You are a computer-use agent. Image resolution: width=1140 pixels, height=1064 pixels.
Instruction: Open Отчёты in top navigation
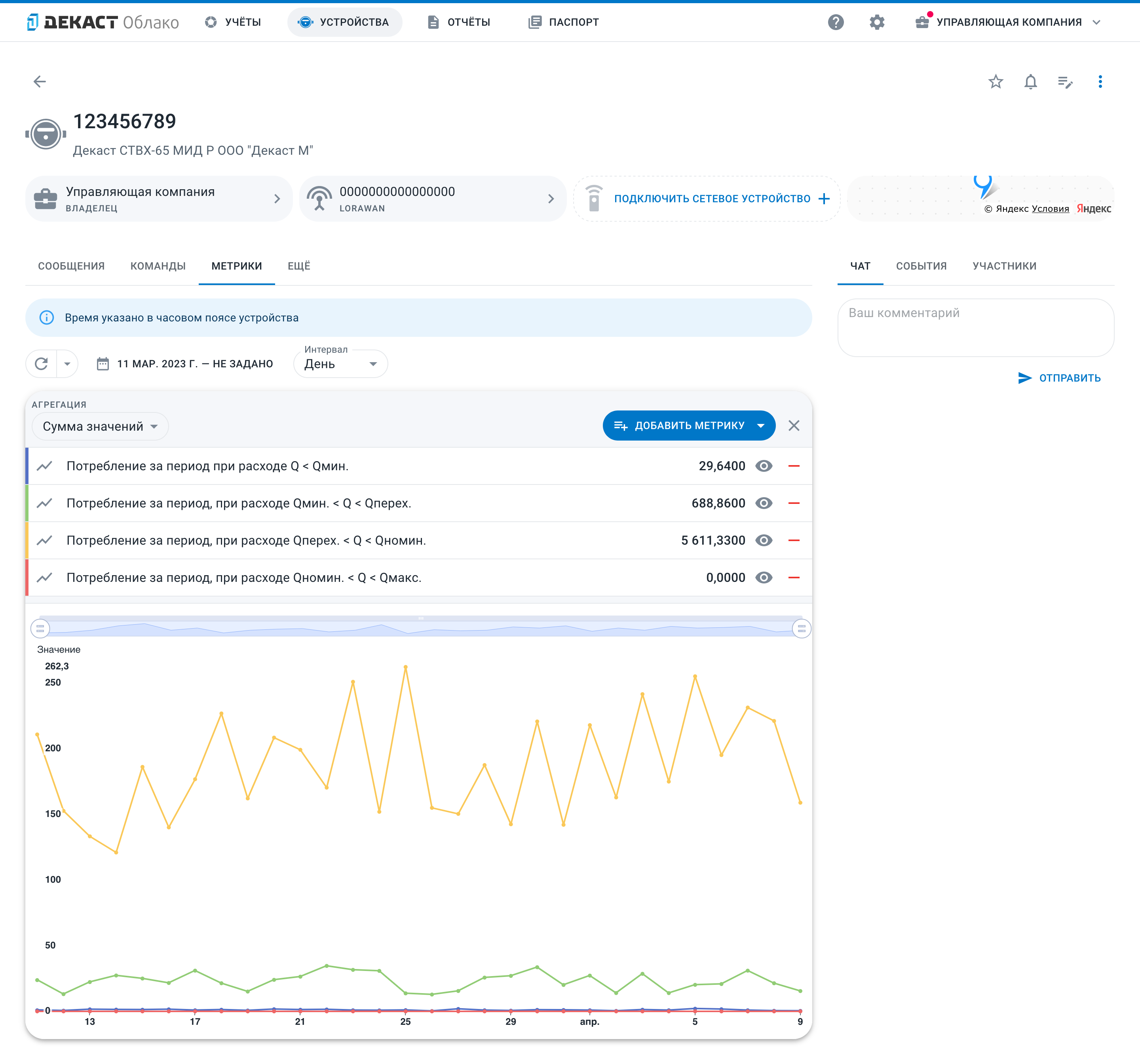pyautogui.click(x=459, y=22)
